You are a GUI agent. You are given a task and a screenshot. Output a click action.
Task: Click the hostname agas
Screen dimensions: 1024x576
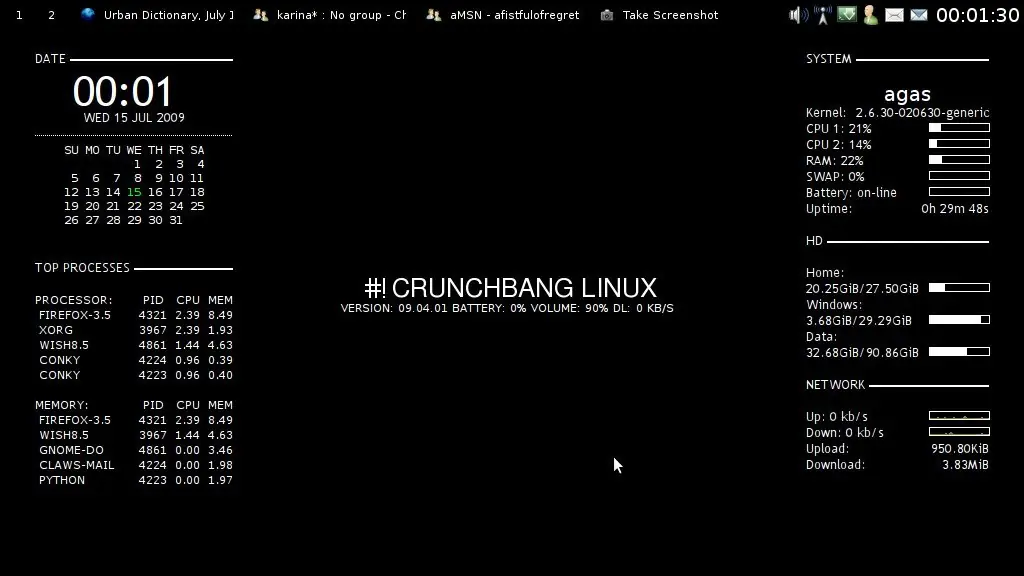(907, 95)
